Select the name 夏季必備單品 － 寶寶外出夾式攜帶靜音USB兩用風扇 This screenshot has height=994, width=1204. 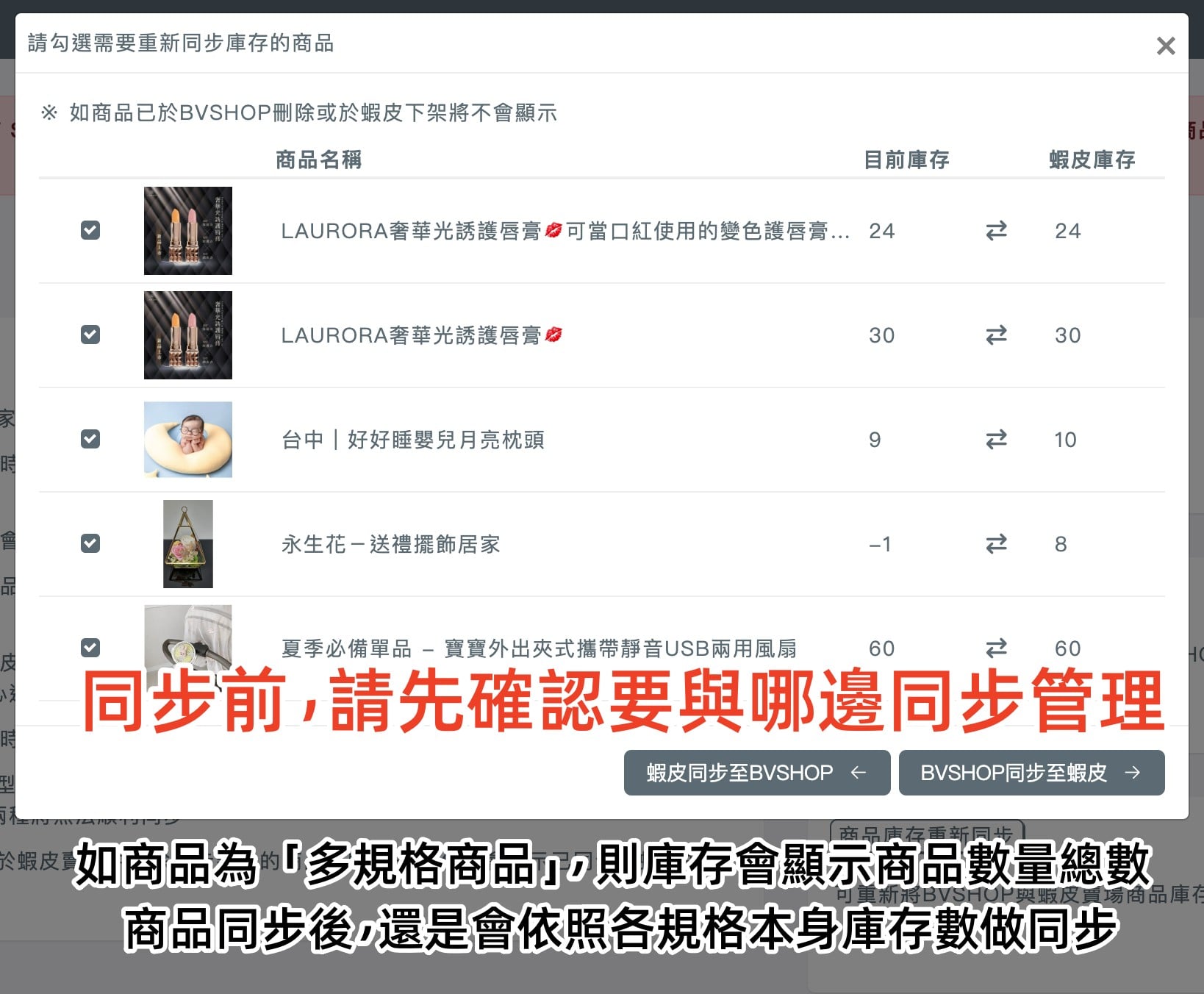point(539,648)
